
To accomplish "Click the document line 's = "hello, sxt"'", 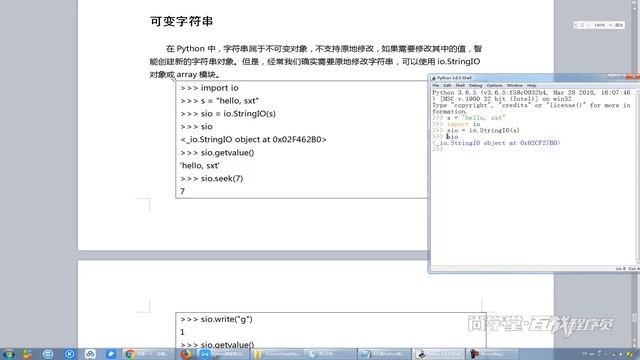I will tap(220, 101).
